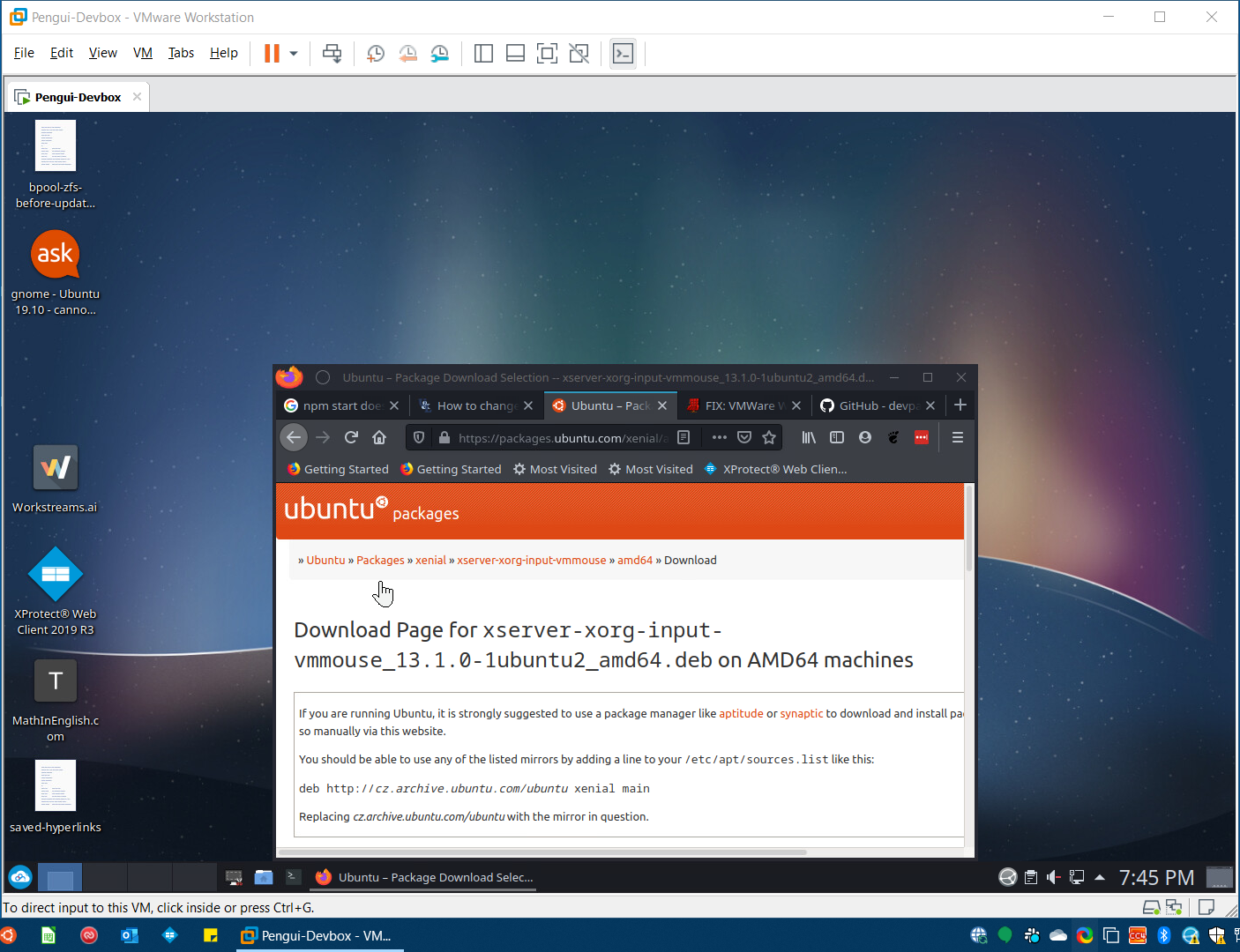Open the XProtect Web Client bookmark
The image size is (1240, 952).
(776, 469)
